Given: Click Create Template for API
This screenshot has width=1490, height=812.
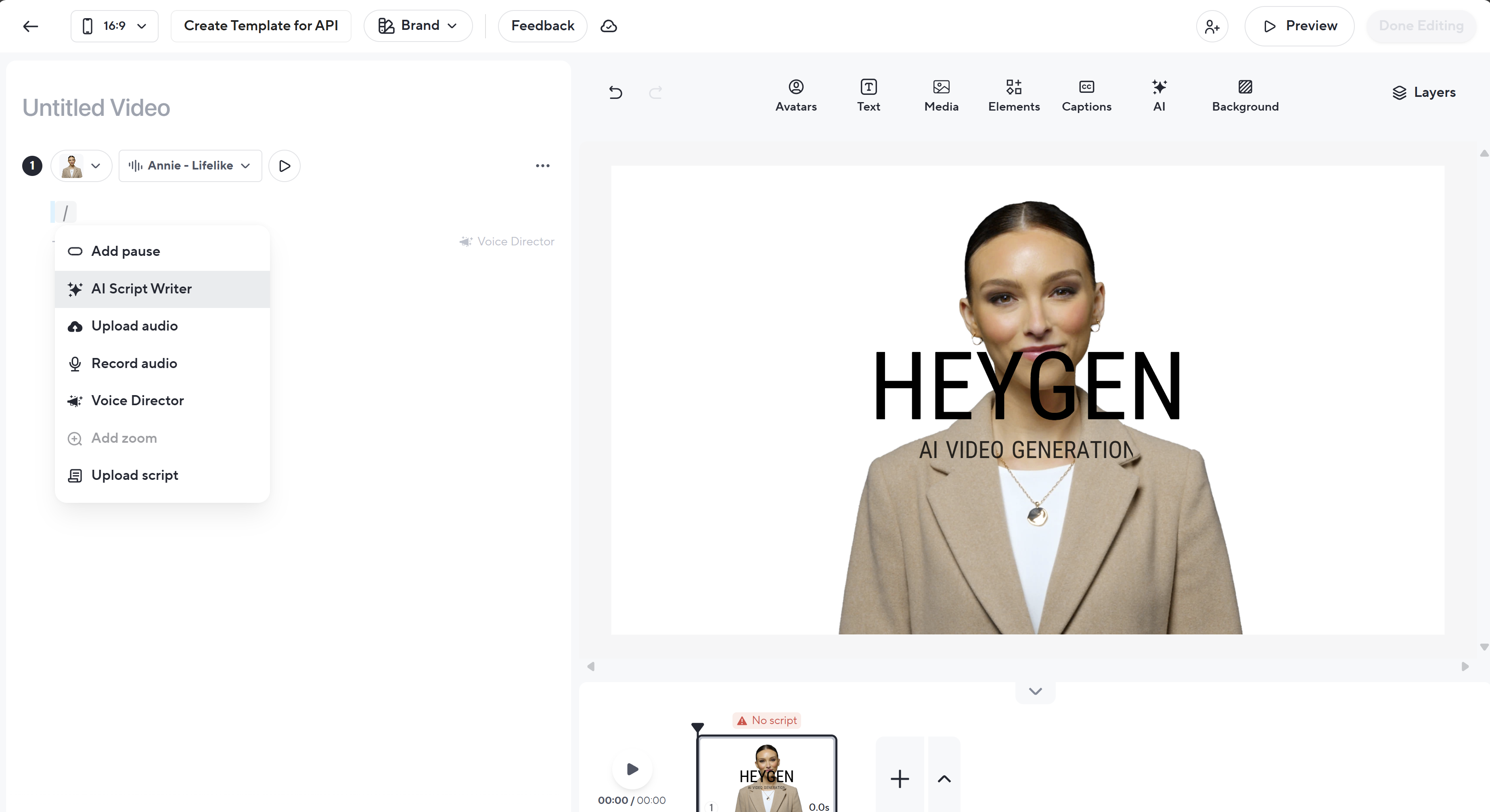Looking at the screenshot, I should click(x=261, y=26).
